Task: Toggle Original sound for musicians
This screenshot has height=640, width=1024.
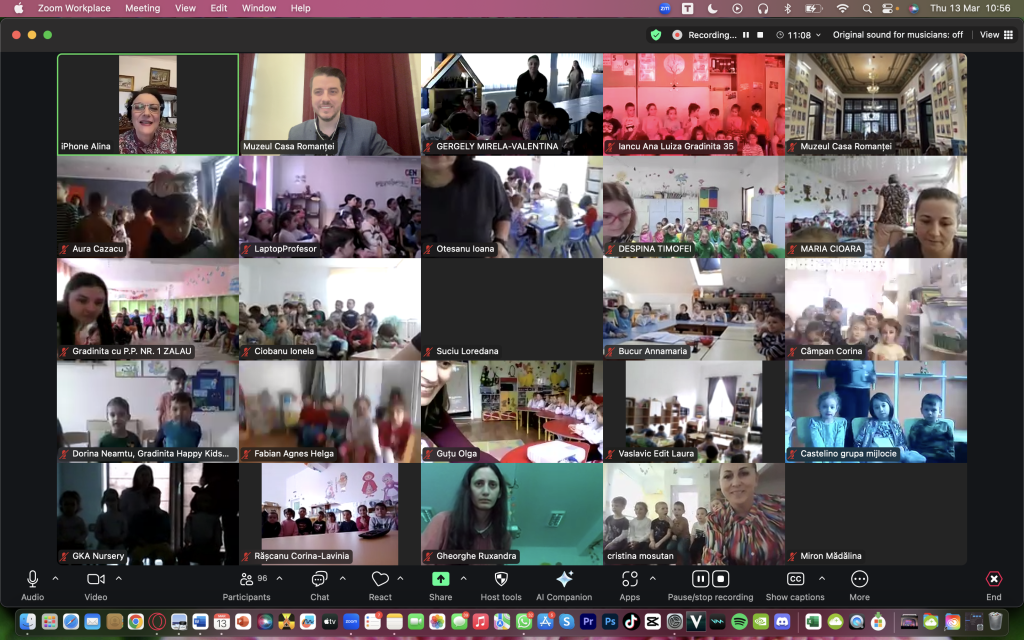Action: pos(897,35)
